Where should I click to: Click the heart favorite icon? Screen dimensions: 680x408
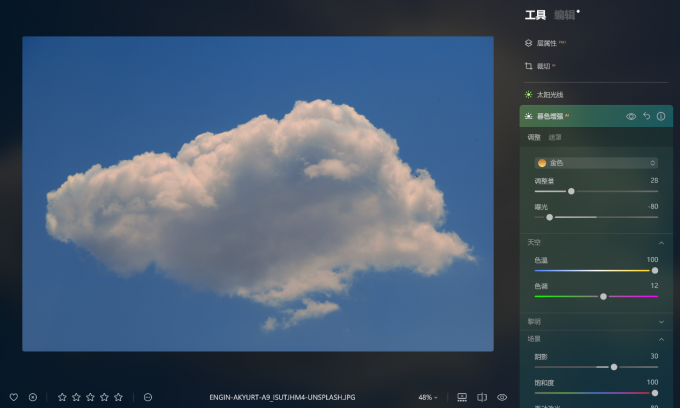pyautogui.click(x=13, y=397)
